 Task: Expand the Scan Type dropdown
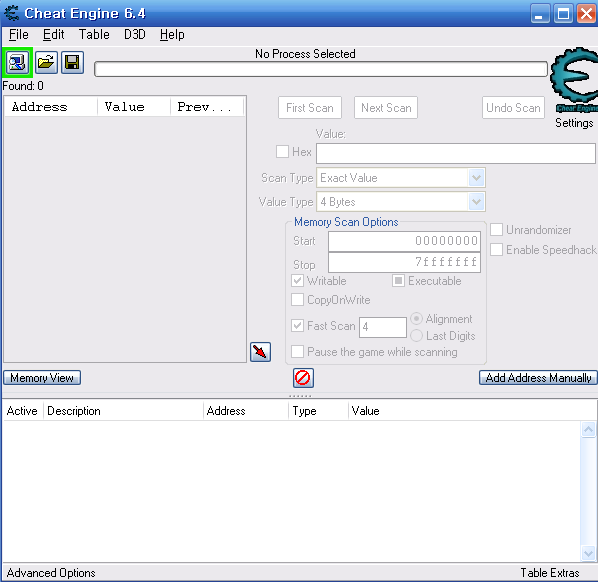pyautogui.click(x=476, y=178)
